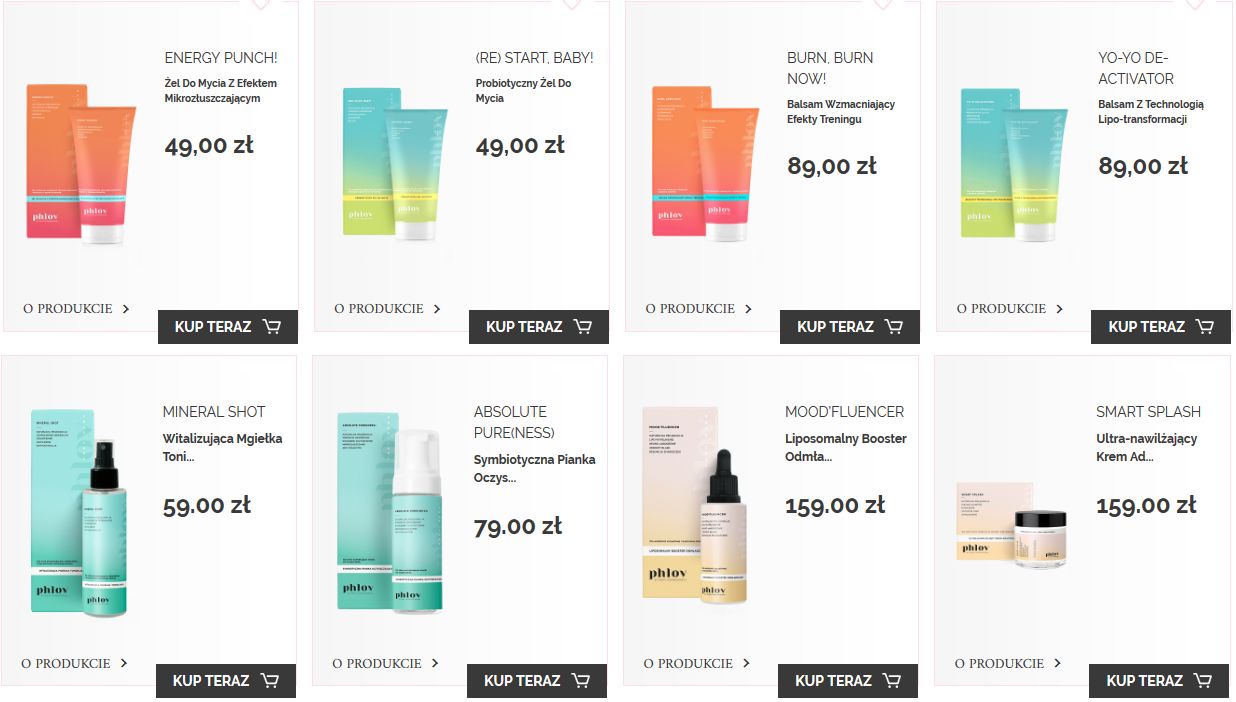Click cart icon on ENERGY PUNCH! buy button
The image size is (1236, 702).
(271, 326)
